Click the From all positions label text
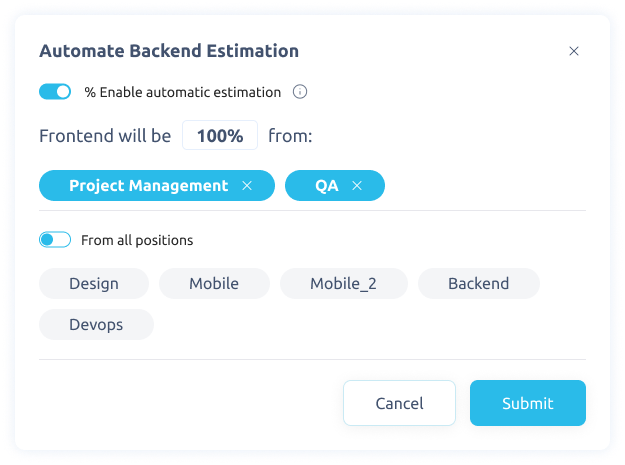 137,240
